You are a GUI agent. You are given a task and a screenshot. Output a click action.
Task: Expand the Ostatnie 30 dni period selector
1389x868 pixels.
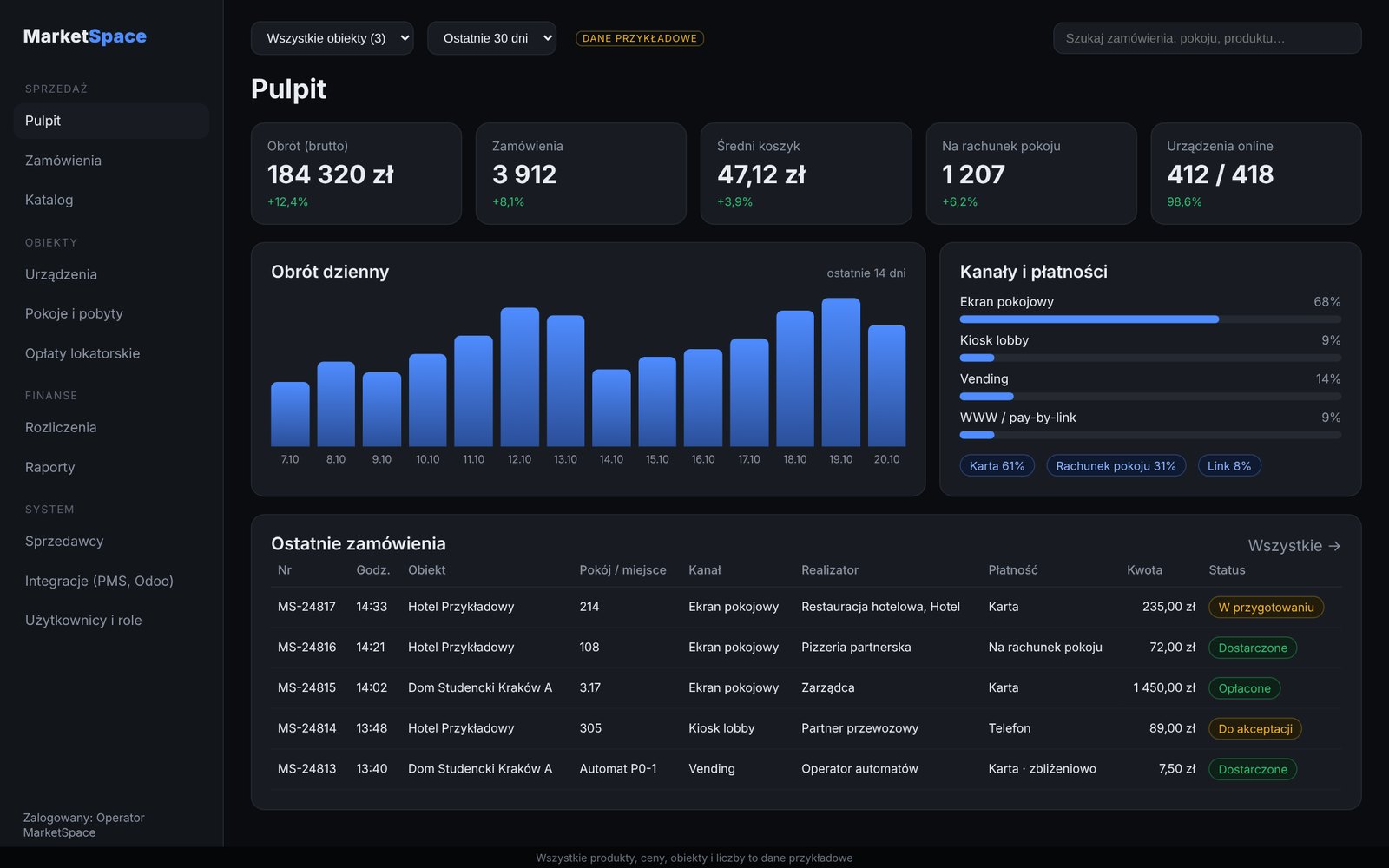491,38
